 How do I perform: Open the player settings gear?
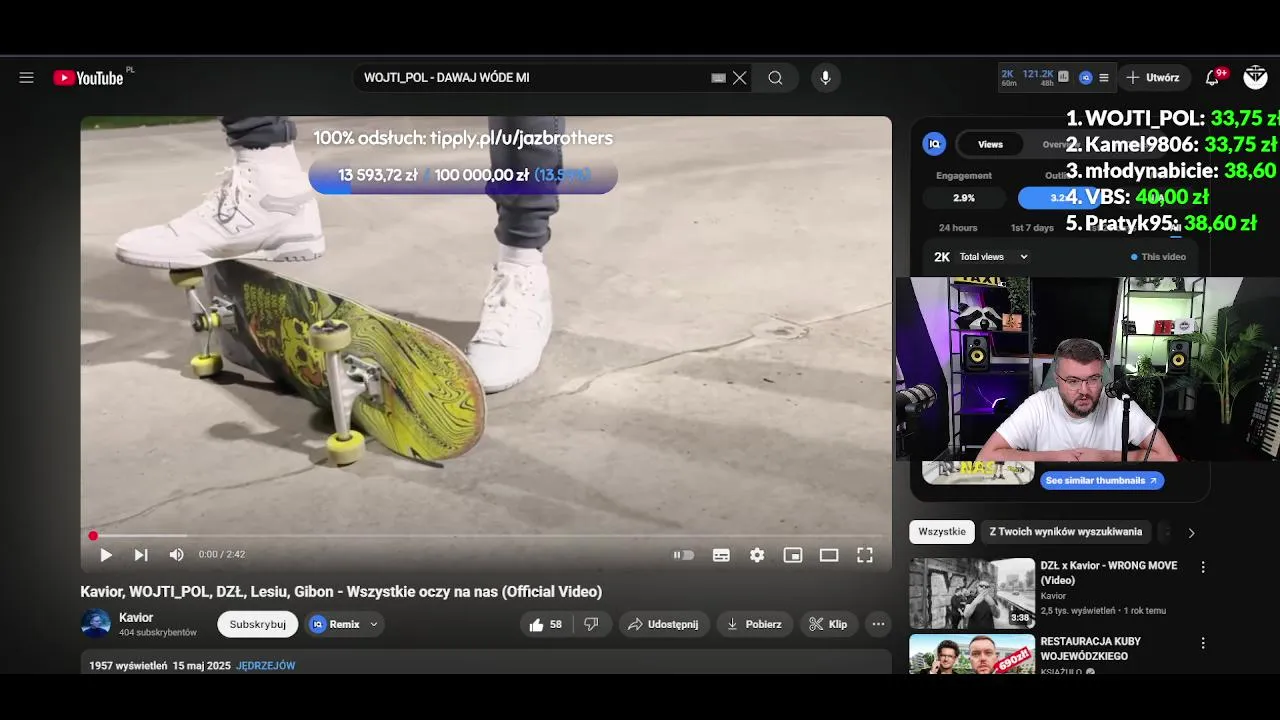point(757,555)
